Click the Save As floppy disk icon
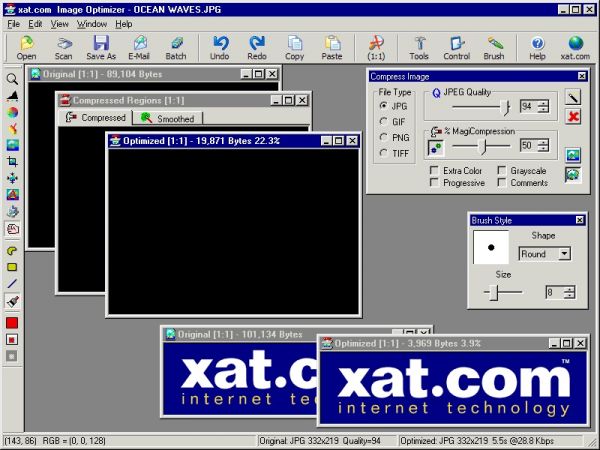The height and width of the screenshot is (450, 600). (101, 47)
